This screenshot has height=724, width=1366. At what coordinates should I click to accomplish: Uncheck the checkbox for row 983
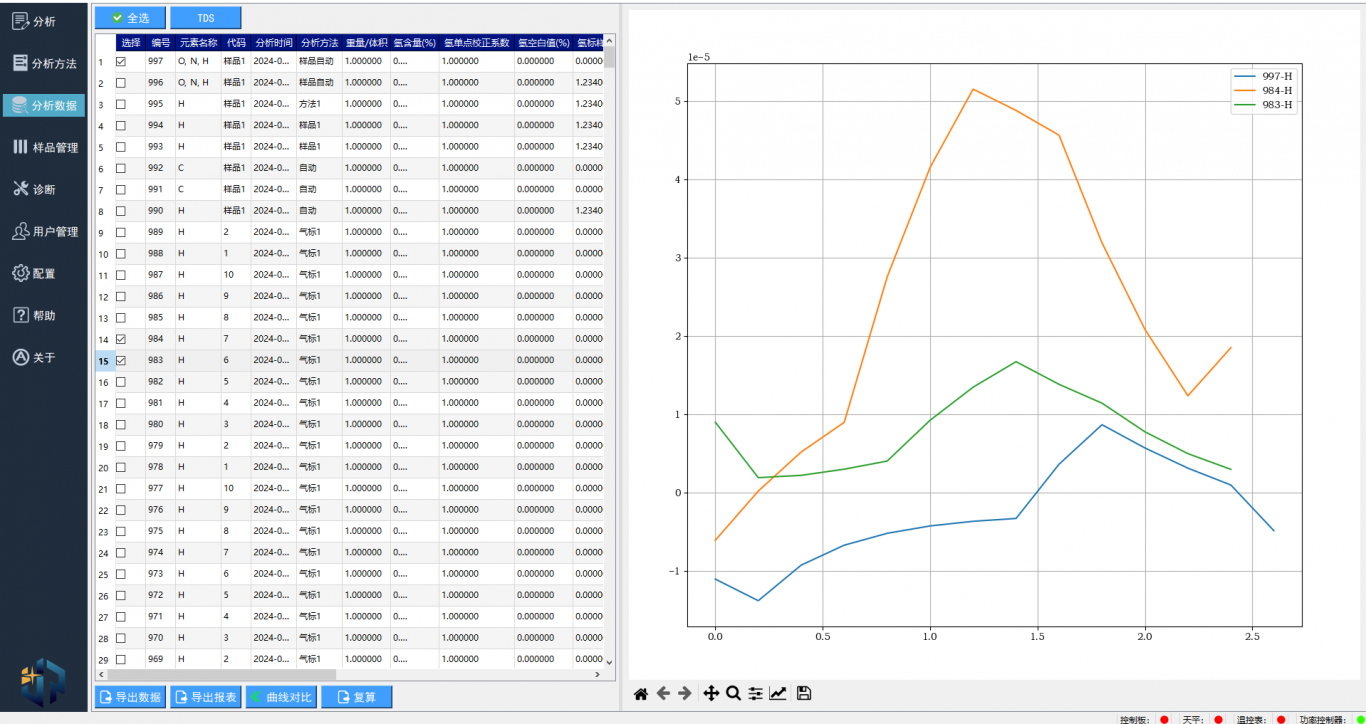point(121,360)
